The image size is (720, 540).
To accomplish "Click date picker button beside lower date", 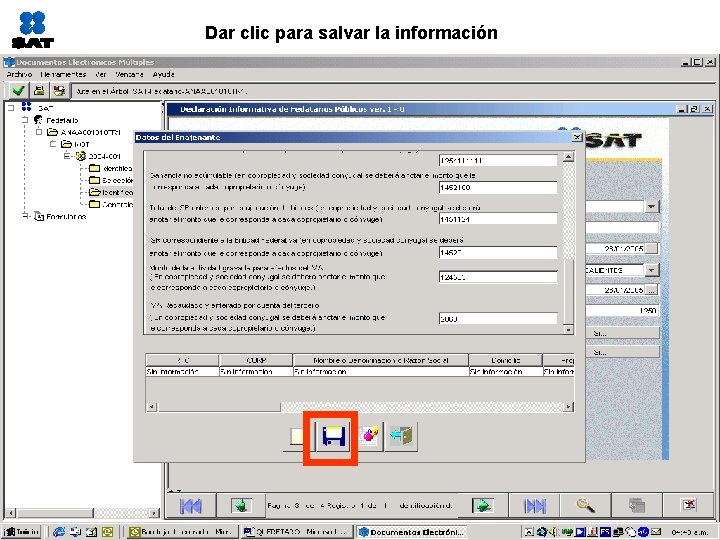I will coord(651,290).
